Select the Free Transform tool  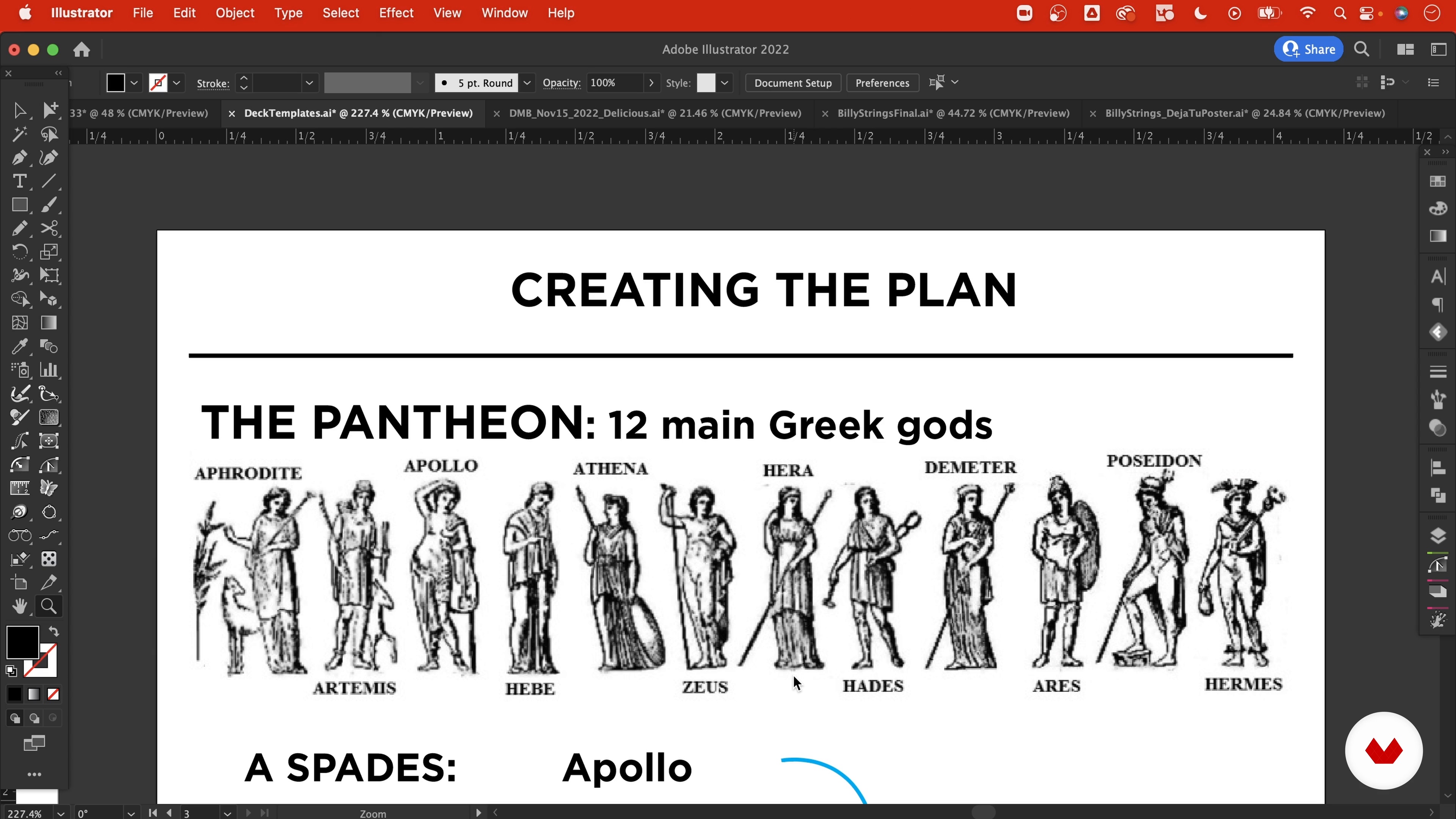click(50, 275)
